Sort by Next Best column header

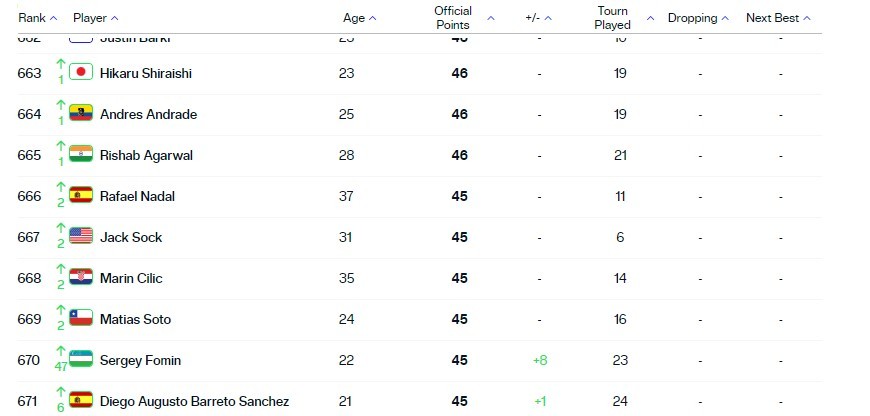778,18
